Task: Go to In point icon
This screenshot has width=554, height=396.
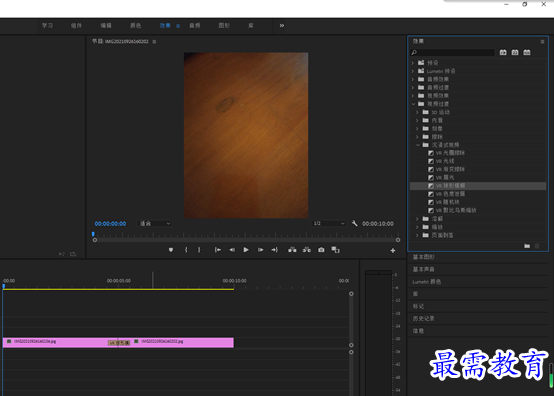Action: coord(218,250)
